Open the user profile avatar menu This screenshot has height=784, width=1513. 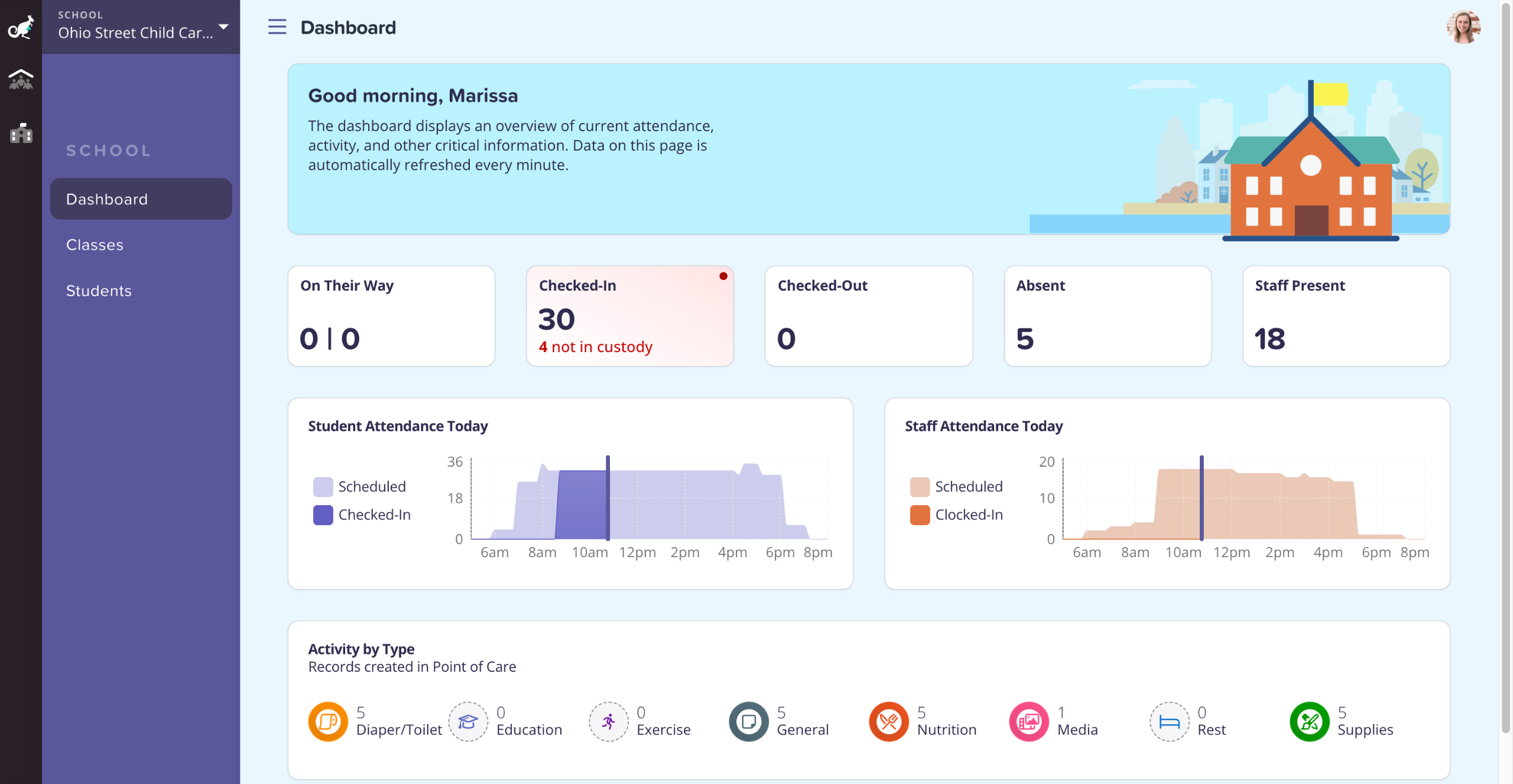pyautogui.click(x=1463, y=27)
